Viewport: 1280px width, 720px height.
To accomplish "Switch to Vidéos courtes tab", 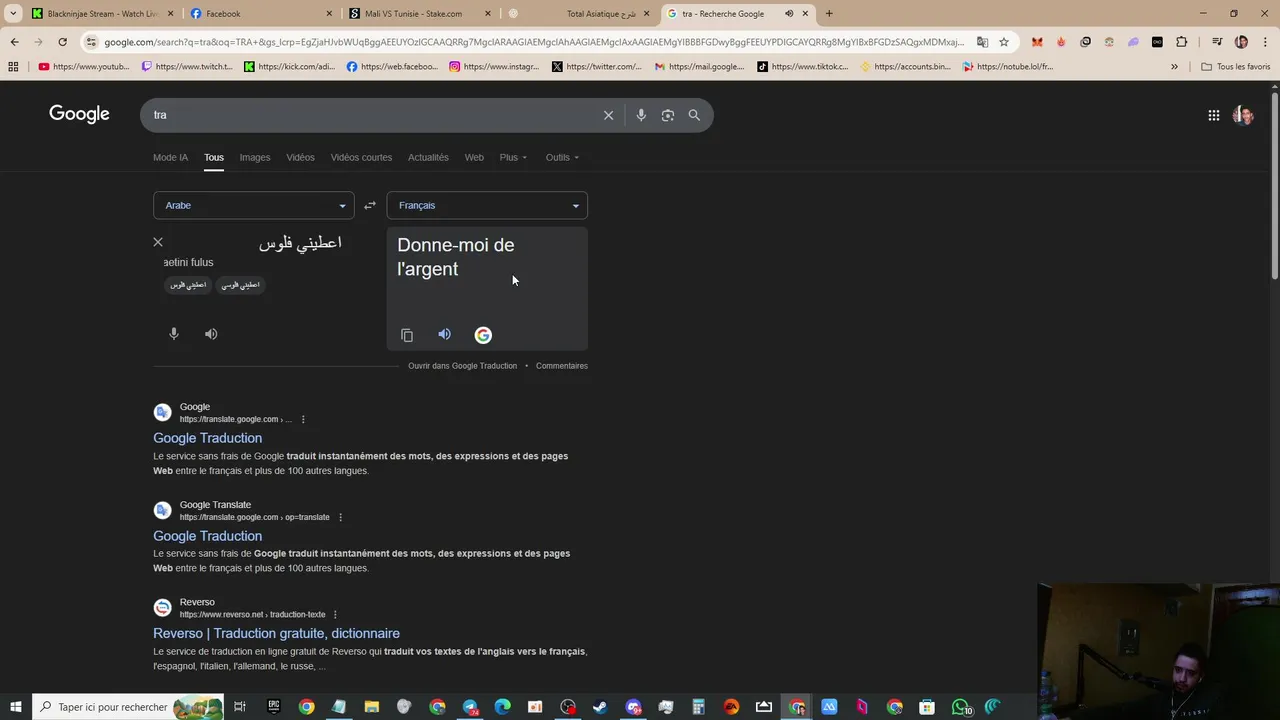I will pos(361,157).
